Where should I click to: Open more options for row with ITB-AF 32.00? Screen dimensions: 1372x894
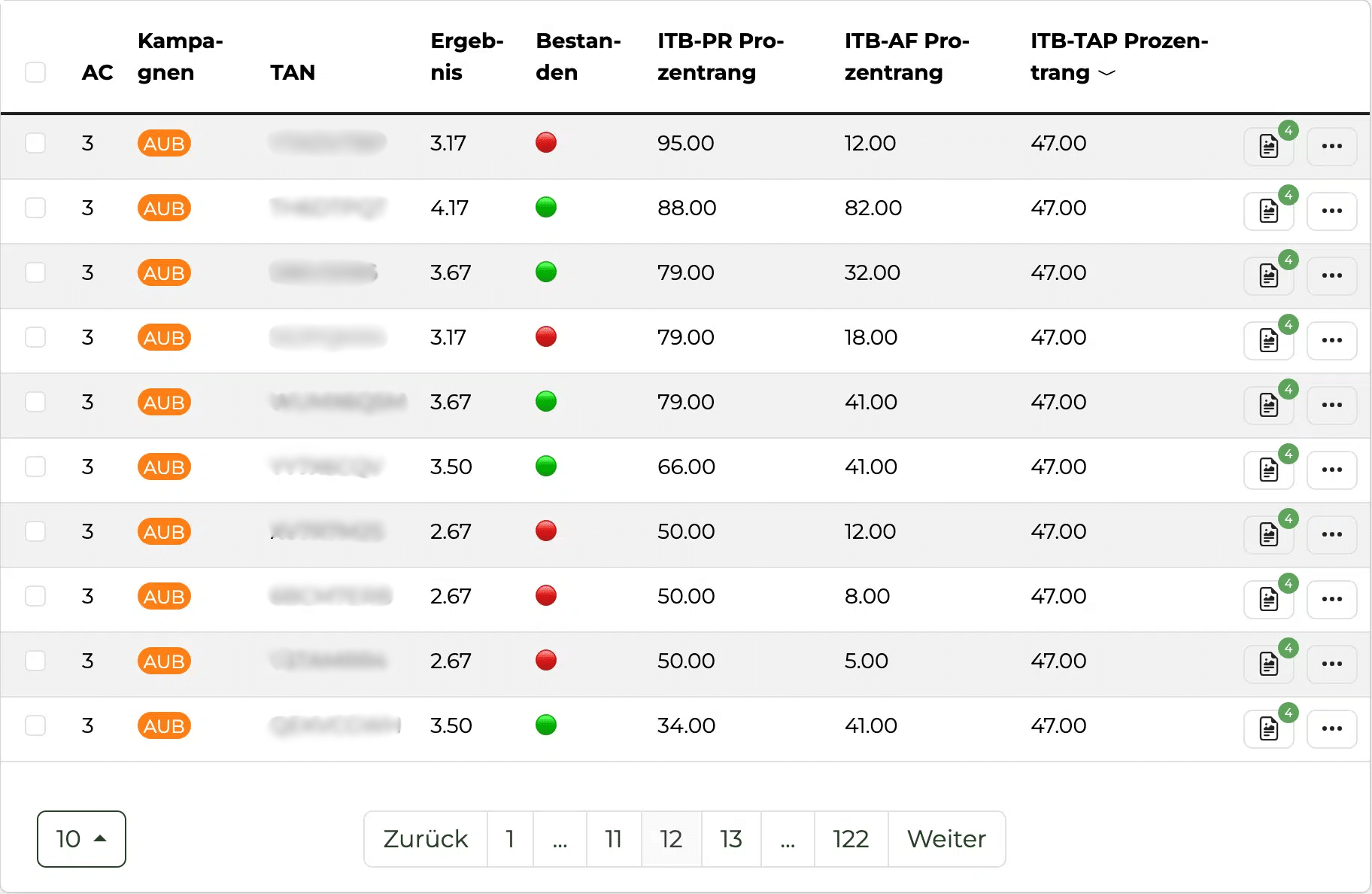coord(1331,276)
